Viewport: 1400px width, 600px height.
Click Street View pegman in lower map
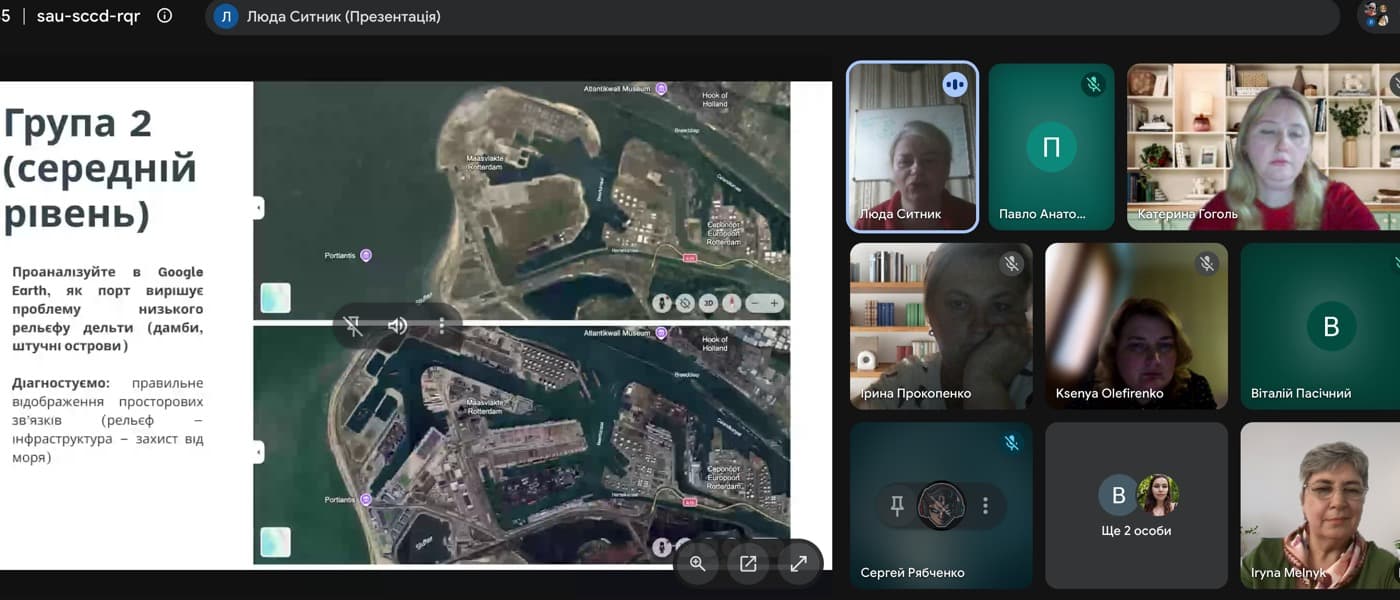coord(662,547)
